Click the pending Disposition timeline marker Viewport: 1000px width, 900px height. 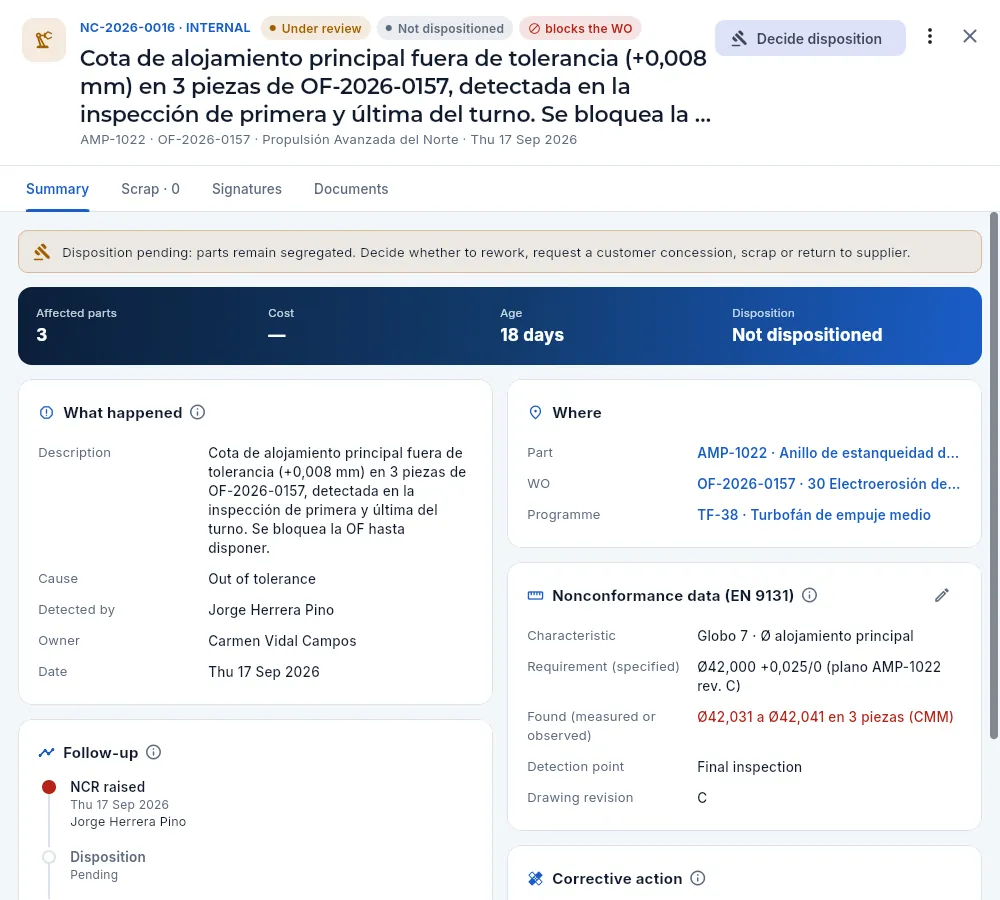click(49, 857)
